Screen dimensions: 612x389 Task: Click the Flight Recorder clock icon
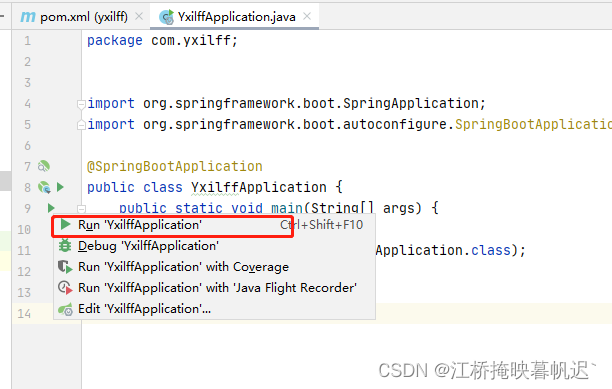(65, 288)
